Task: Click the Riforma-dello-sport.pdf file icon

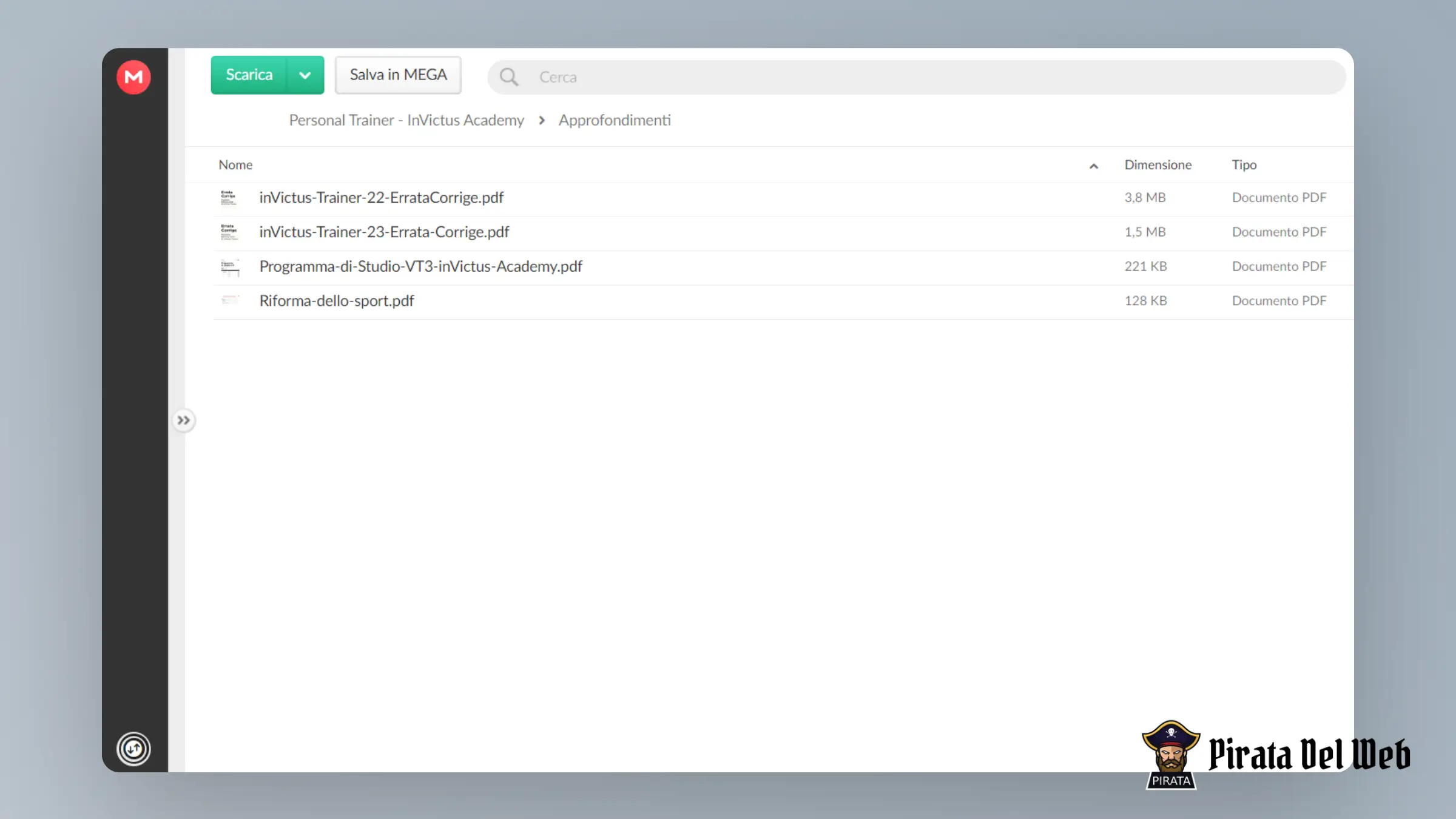Action: point(229,300)
